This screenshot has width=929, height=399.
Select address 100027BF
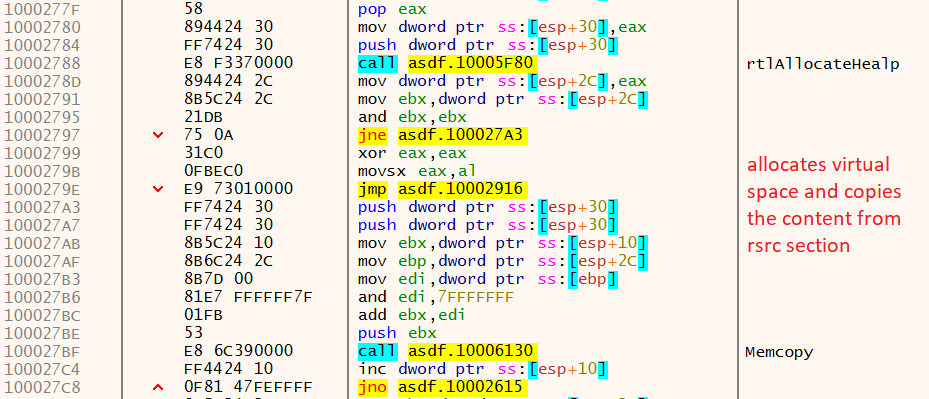pyautogui.click(x=42, y=351)
